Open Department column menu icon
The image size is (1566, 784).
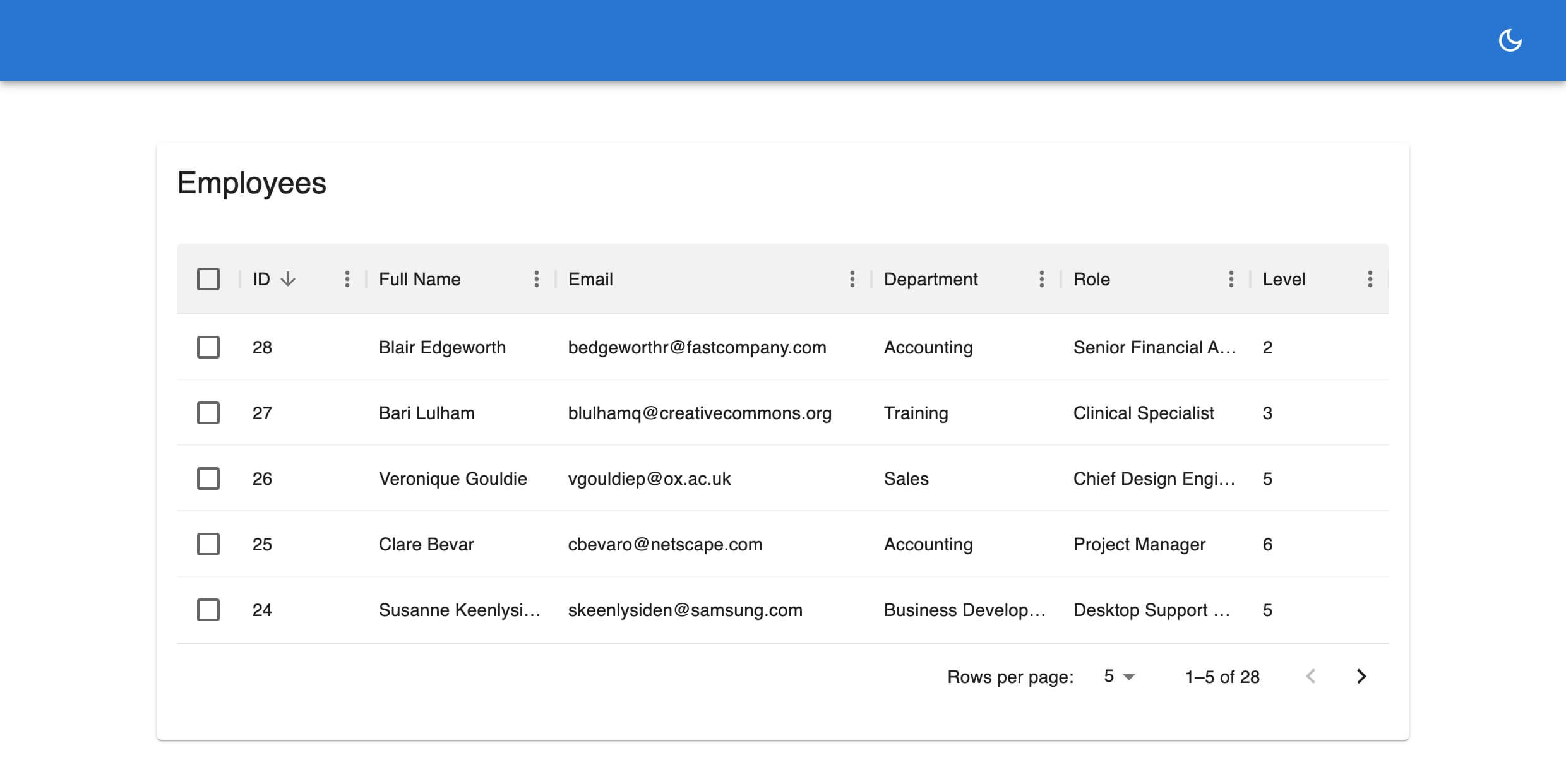click(1041, 279)
